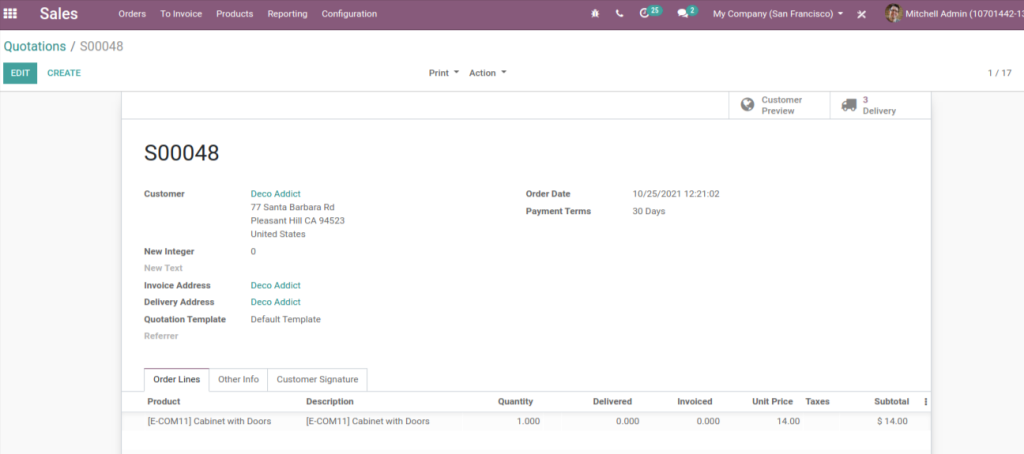Open conversations chat icon with 2 badge

pyautogui.click(x=687, y=12)
